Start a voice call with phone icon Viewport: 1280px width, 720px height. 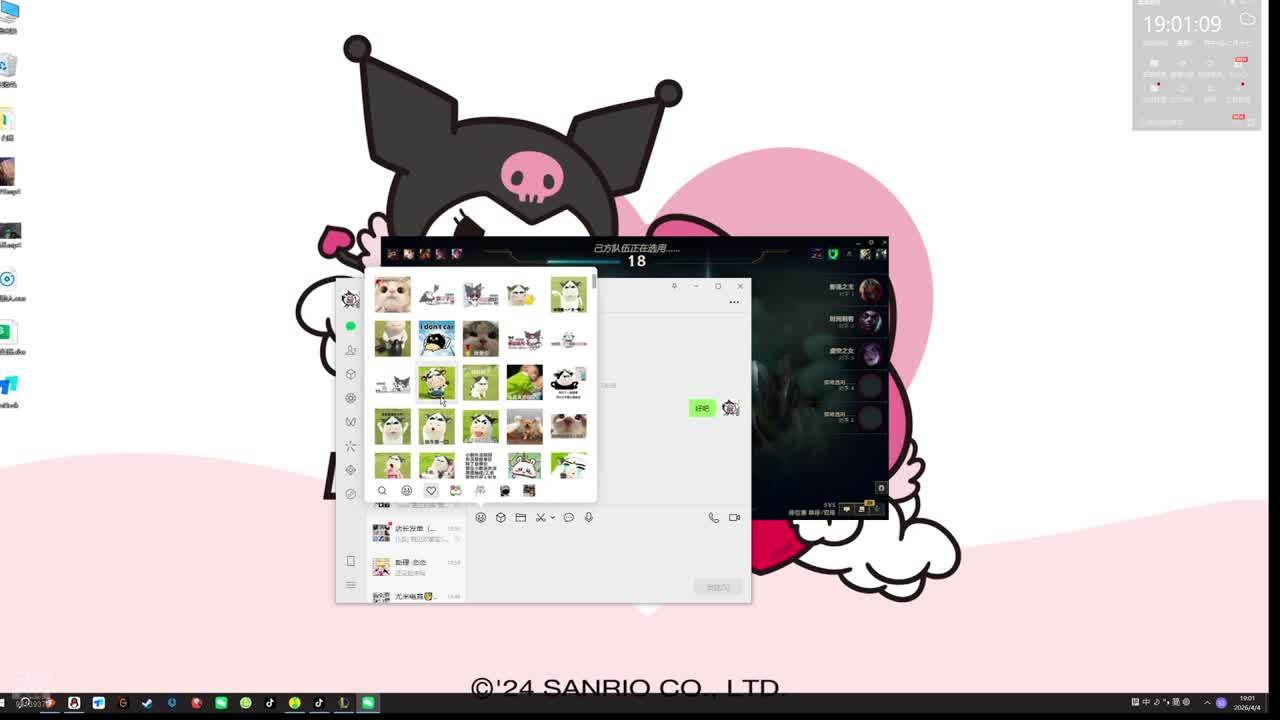(x=713, y=517)
